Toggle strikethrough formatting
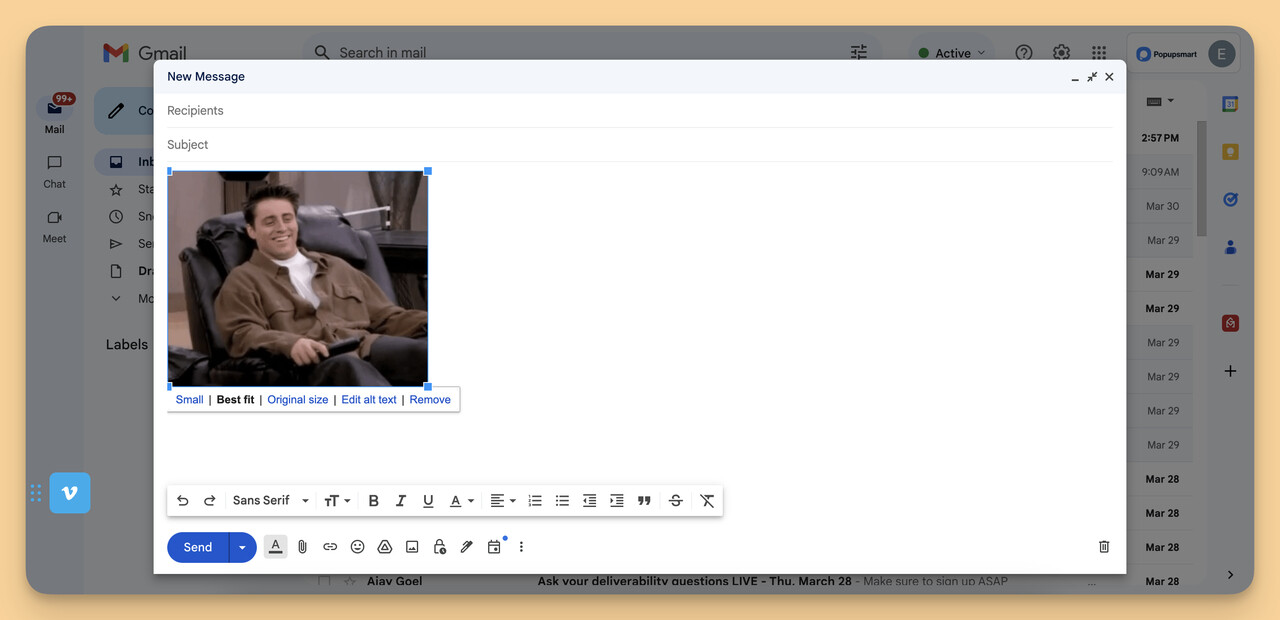This screenshot has height=620, width=1280. (x=675, y=501)
